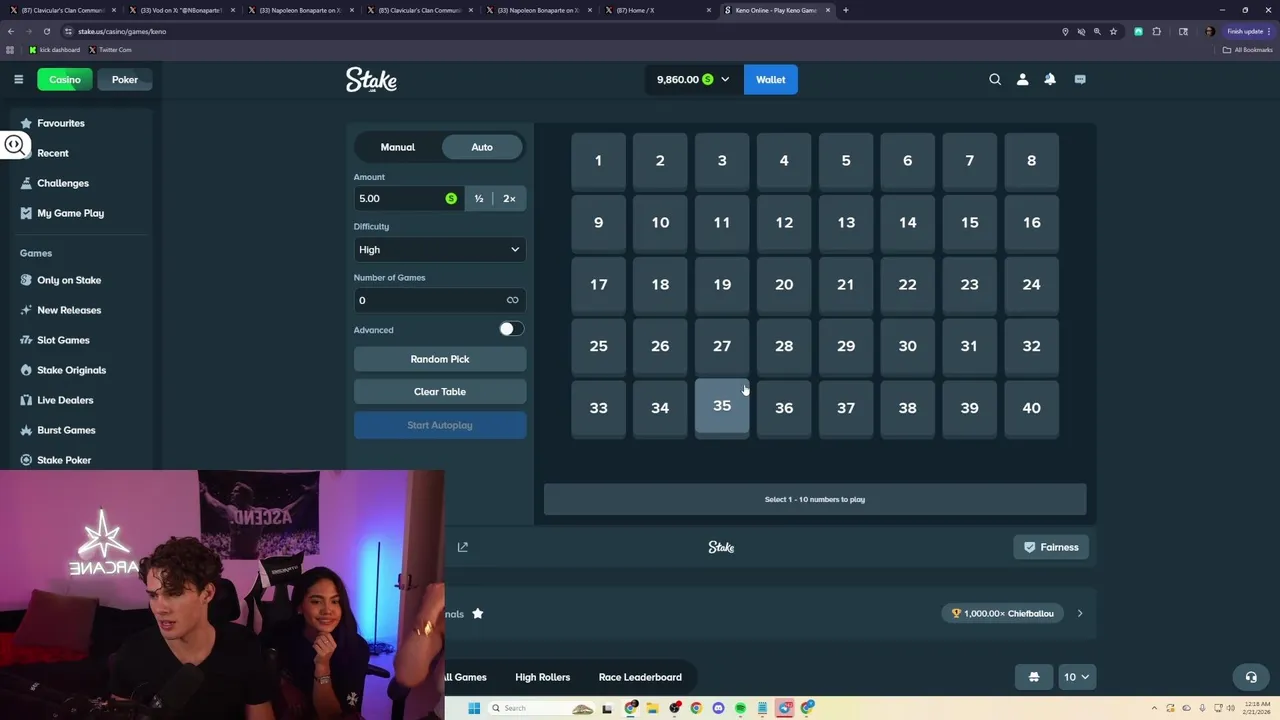This screenshot has width=1280, height=720.
Task: Click Random Pick button
Action: pyautogui.click(x=440, y=359)
